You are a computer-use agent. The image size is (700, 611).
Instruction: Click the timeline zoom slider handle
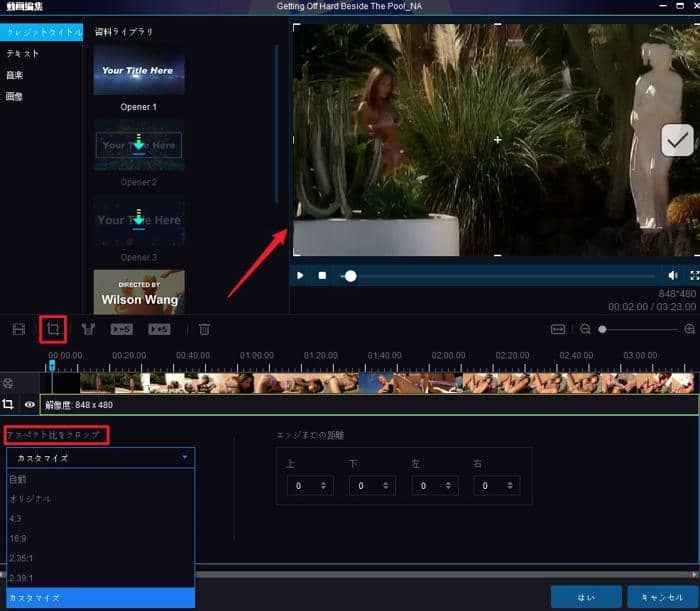click(601, 329)
